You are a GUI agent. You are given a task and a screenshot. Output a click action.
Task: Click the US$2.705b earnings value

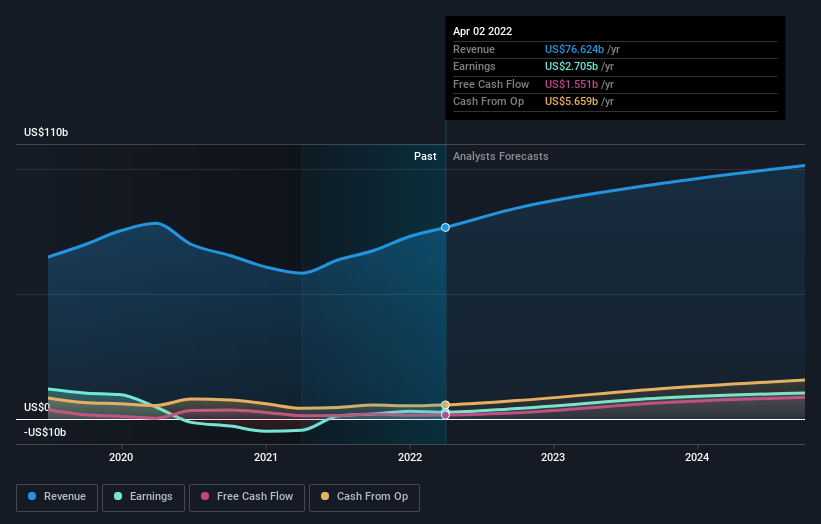coord(571,66)
